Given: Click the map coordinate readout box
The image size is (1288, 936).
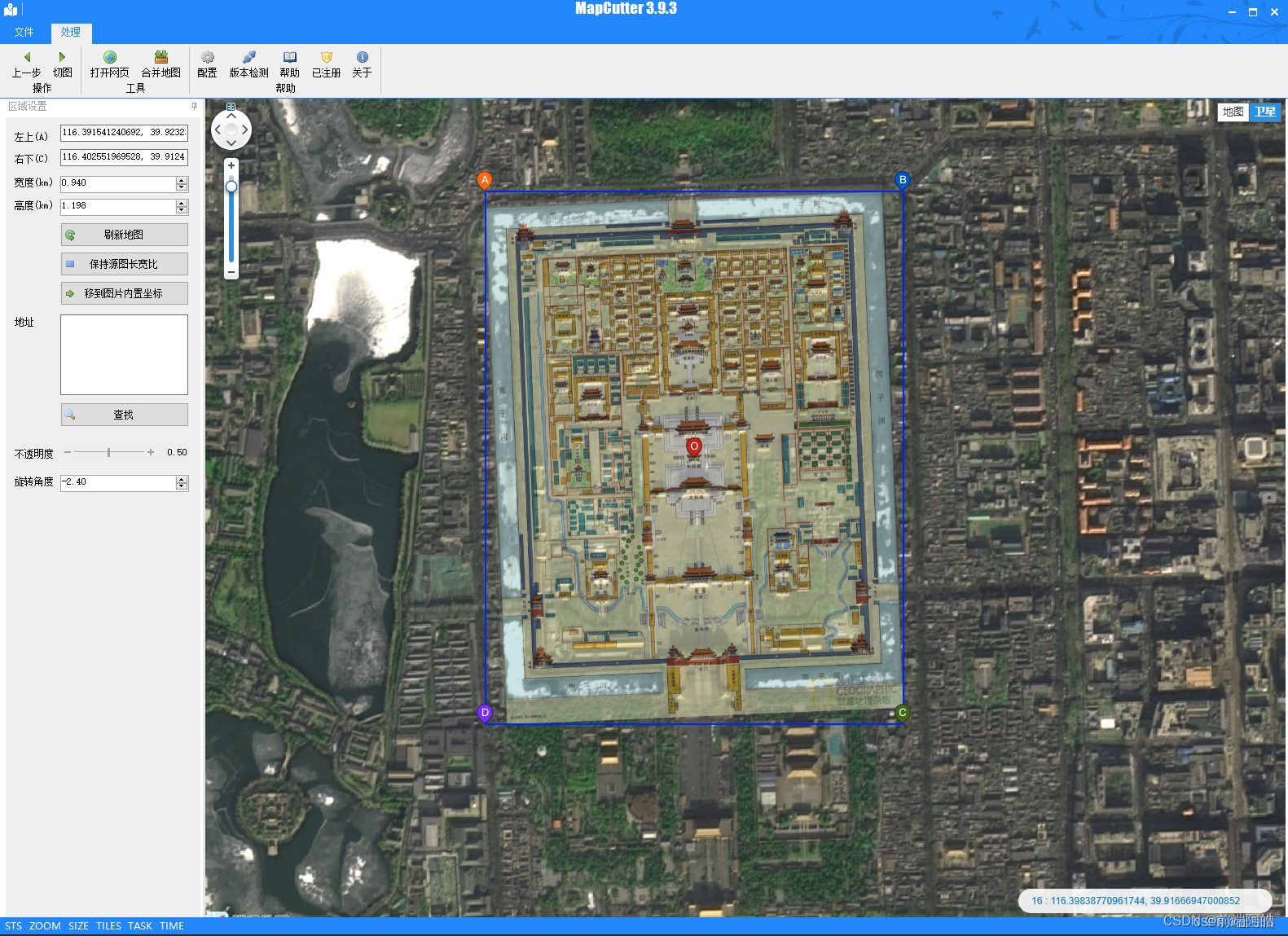Looking at the screenshot, I should [x=1145, y=901].
